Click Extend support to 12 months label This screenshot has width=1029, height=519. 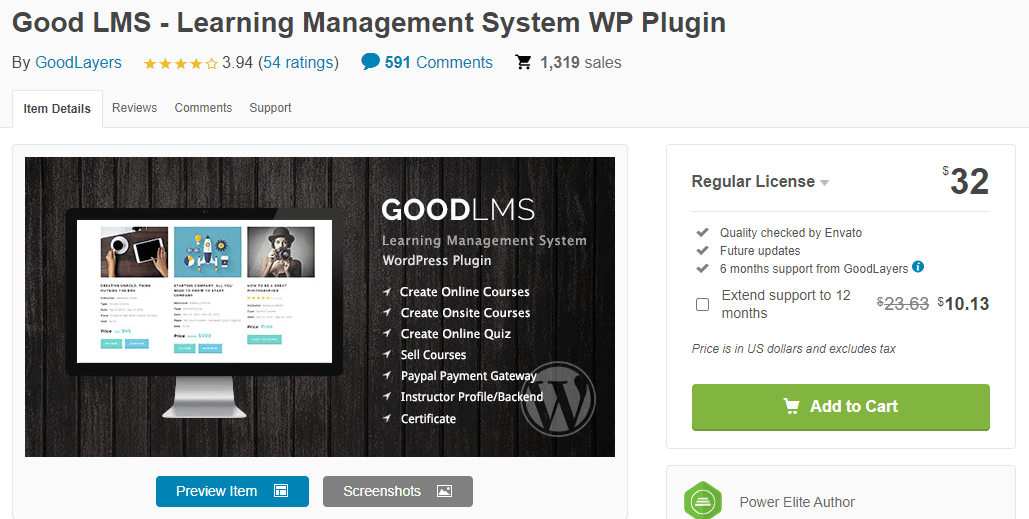point(786,304)
